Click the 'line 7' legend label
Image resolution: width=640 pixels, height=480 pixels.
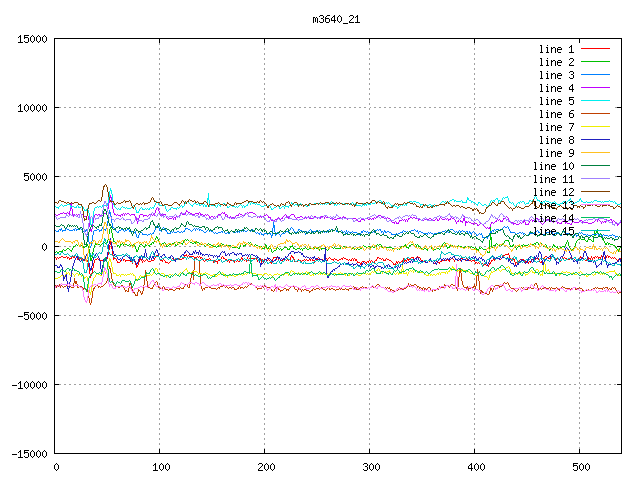(x=556, y=127)
